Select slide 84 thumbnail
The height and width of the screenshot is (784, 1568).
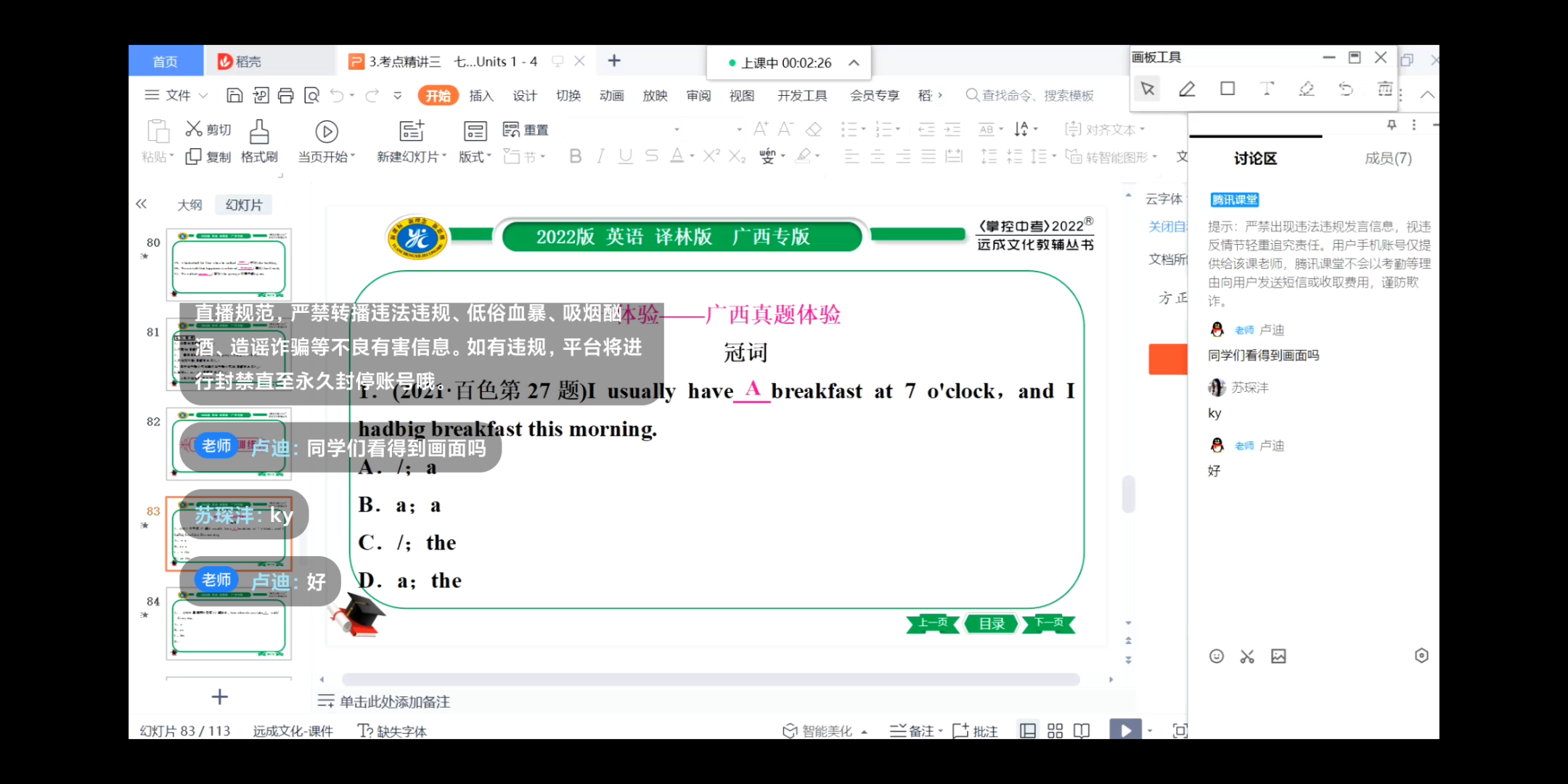[229, 624]
